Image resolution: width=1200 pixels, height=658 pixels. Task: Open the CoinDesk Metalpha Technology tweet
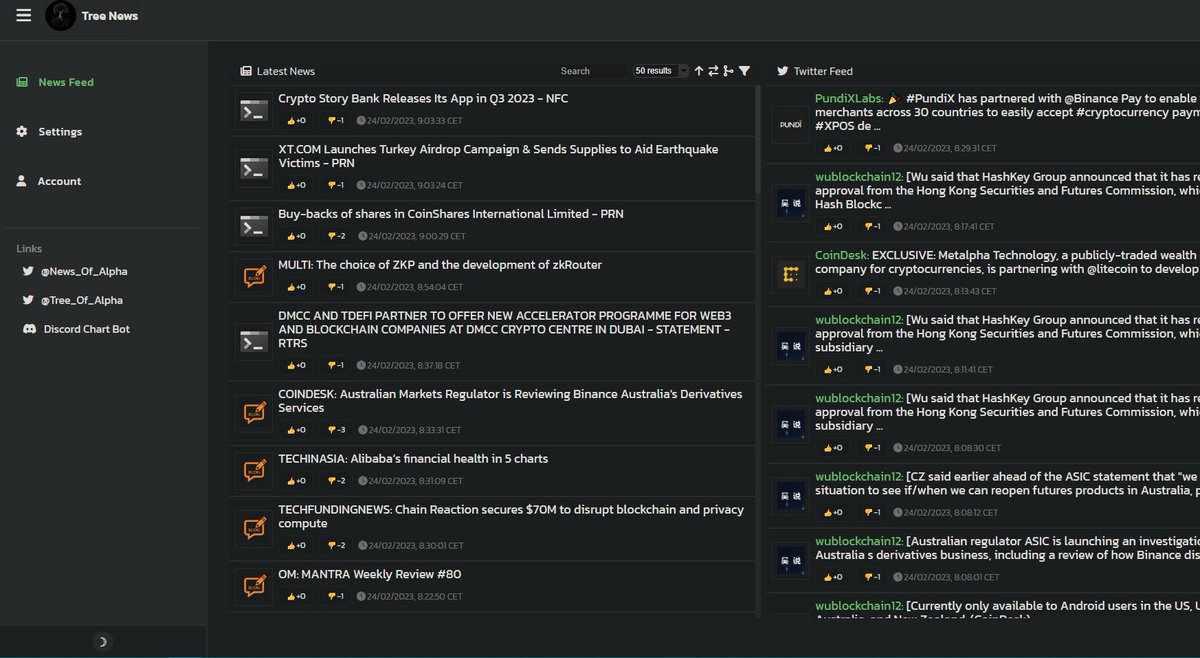(x=1007, y=262)
